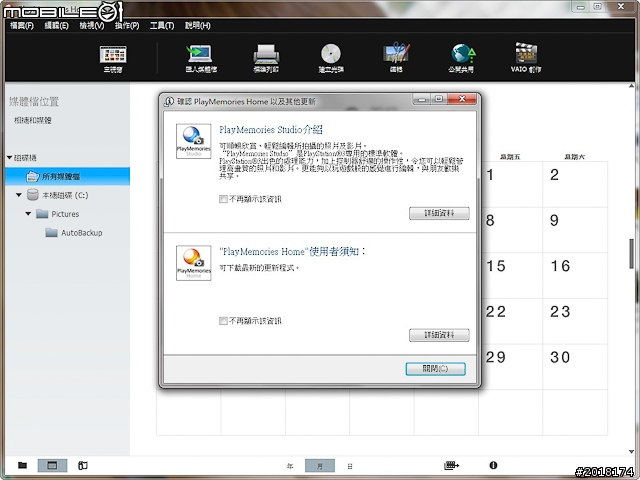Open the VAIO 創作 clapperboard icon
640x480 pixels.
[x=527, y=56]
